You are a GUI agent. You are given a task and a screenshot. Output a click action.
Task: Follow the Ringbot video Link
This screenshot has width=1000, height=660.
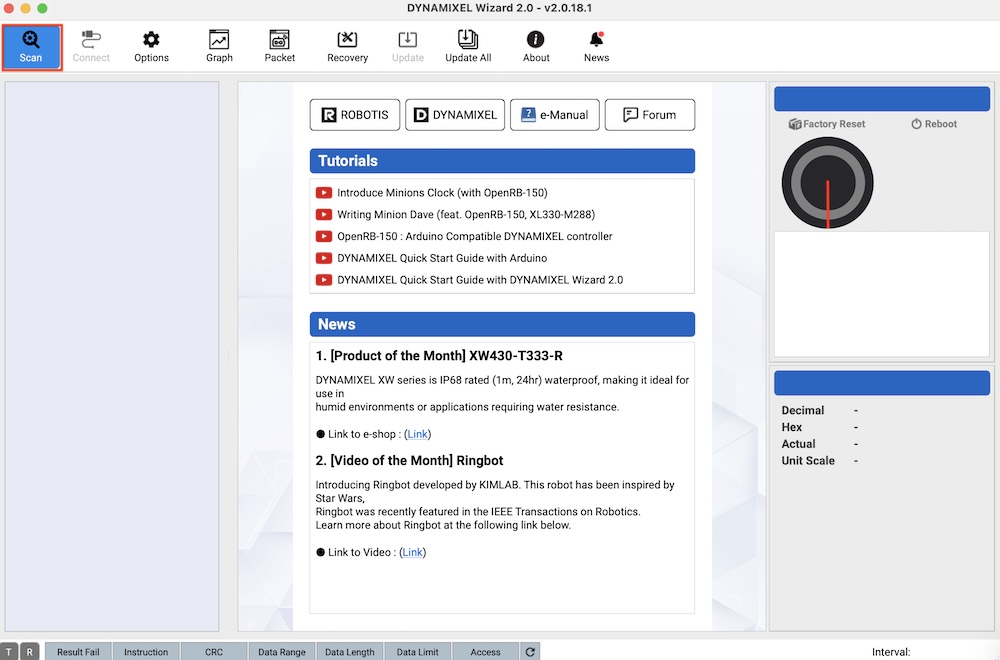point(412,553)
